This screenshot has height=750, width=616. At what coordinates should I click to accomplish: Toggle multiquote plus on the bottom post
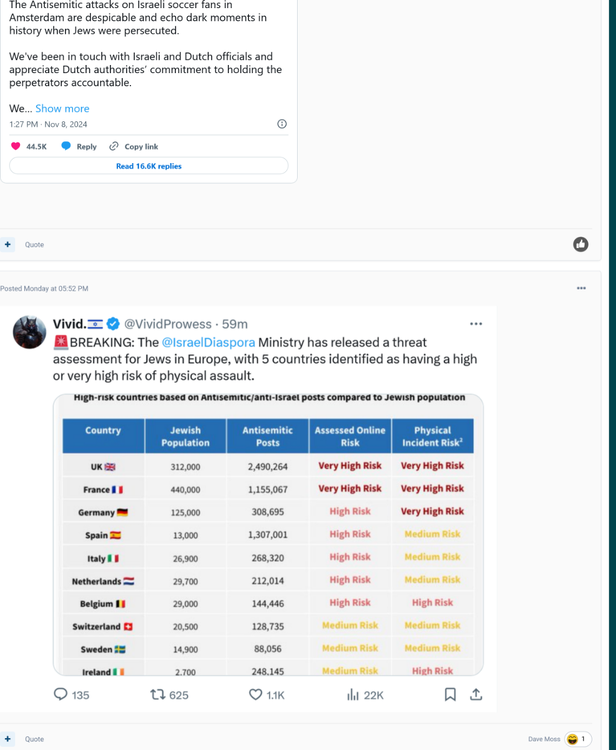[x=8, y=739]
